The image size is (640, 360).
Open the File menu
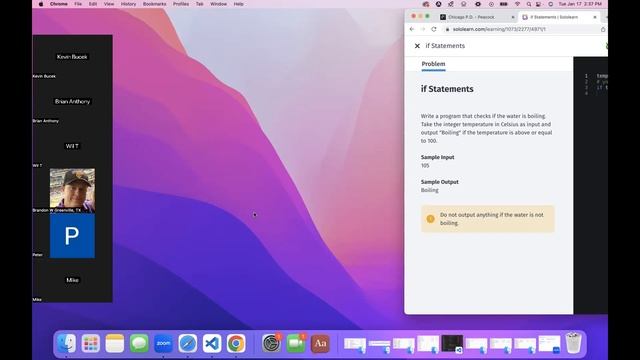[x=78, y=4]
